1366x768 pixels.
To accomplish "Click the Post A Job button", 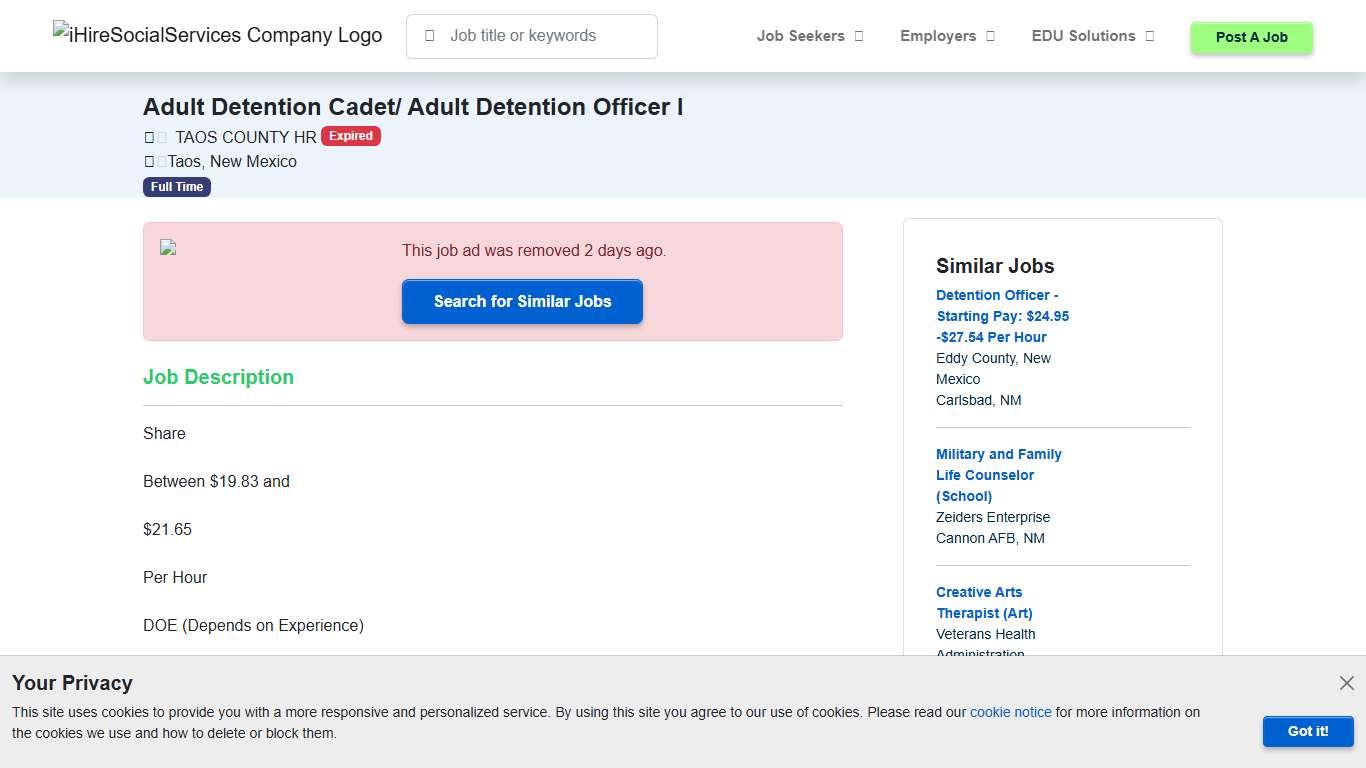I will click(1251, 36).
